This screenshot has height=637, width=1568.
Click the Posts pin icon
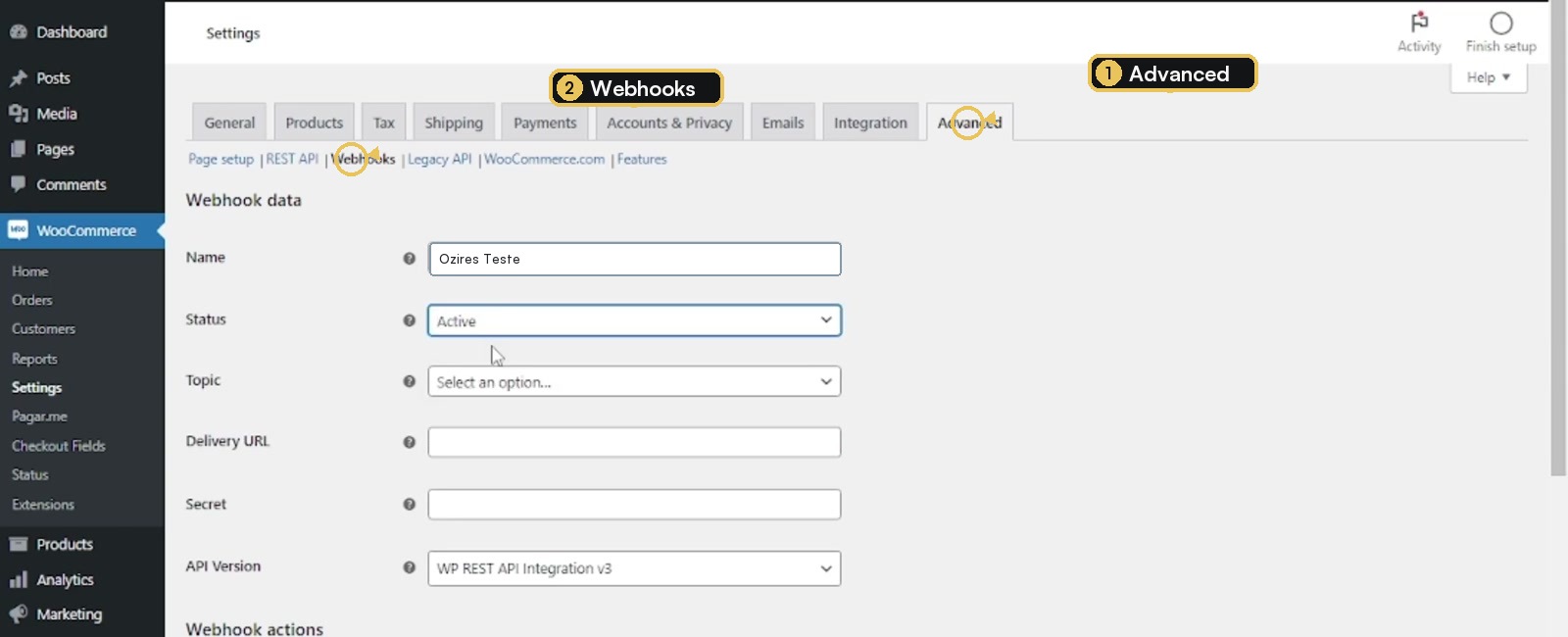tap(18, 78)
